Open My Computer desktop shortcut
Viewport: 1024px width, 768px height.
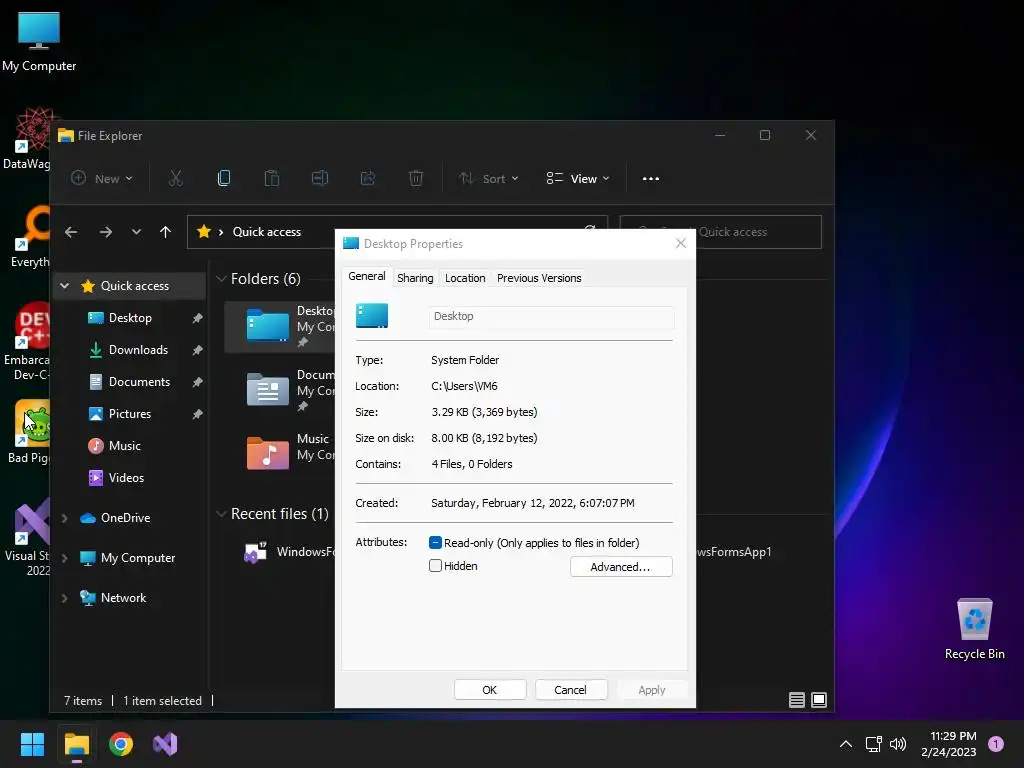tap(39, 42)
